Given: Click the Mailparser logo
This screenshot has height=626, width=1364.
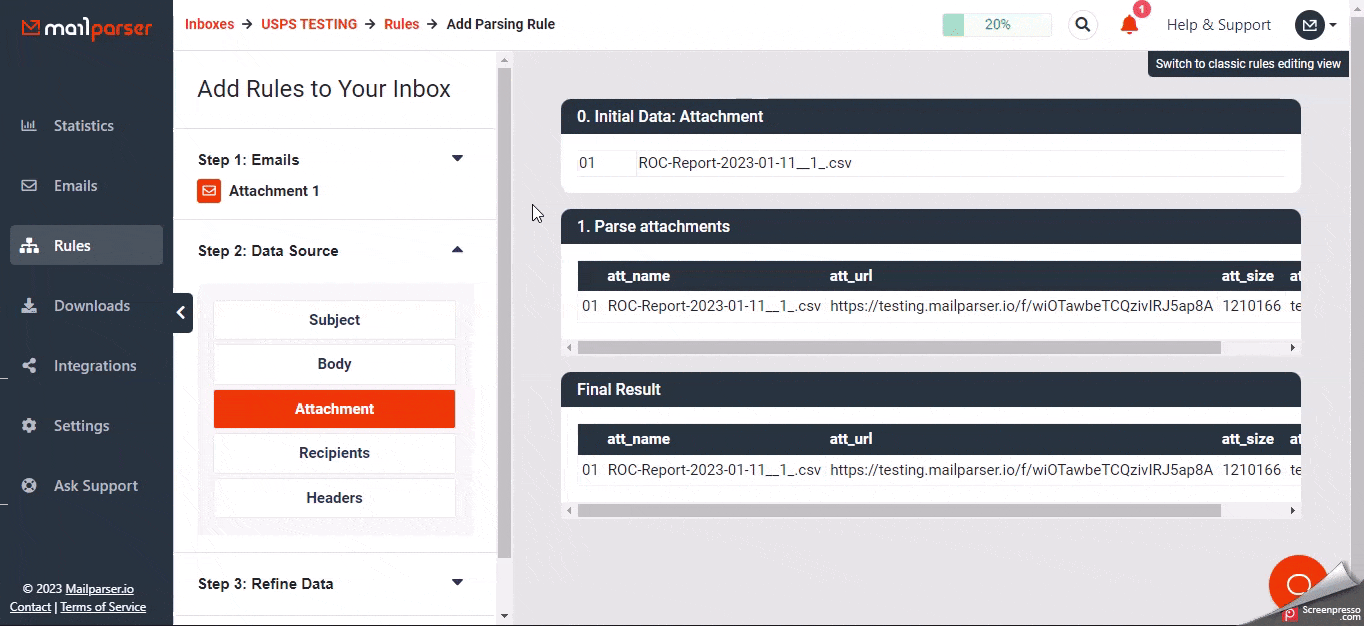Looking at the screenshot, I should 87,28.
